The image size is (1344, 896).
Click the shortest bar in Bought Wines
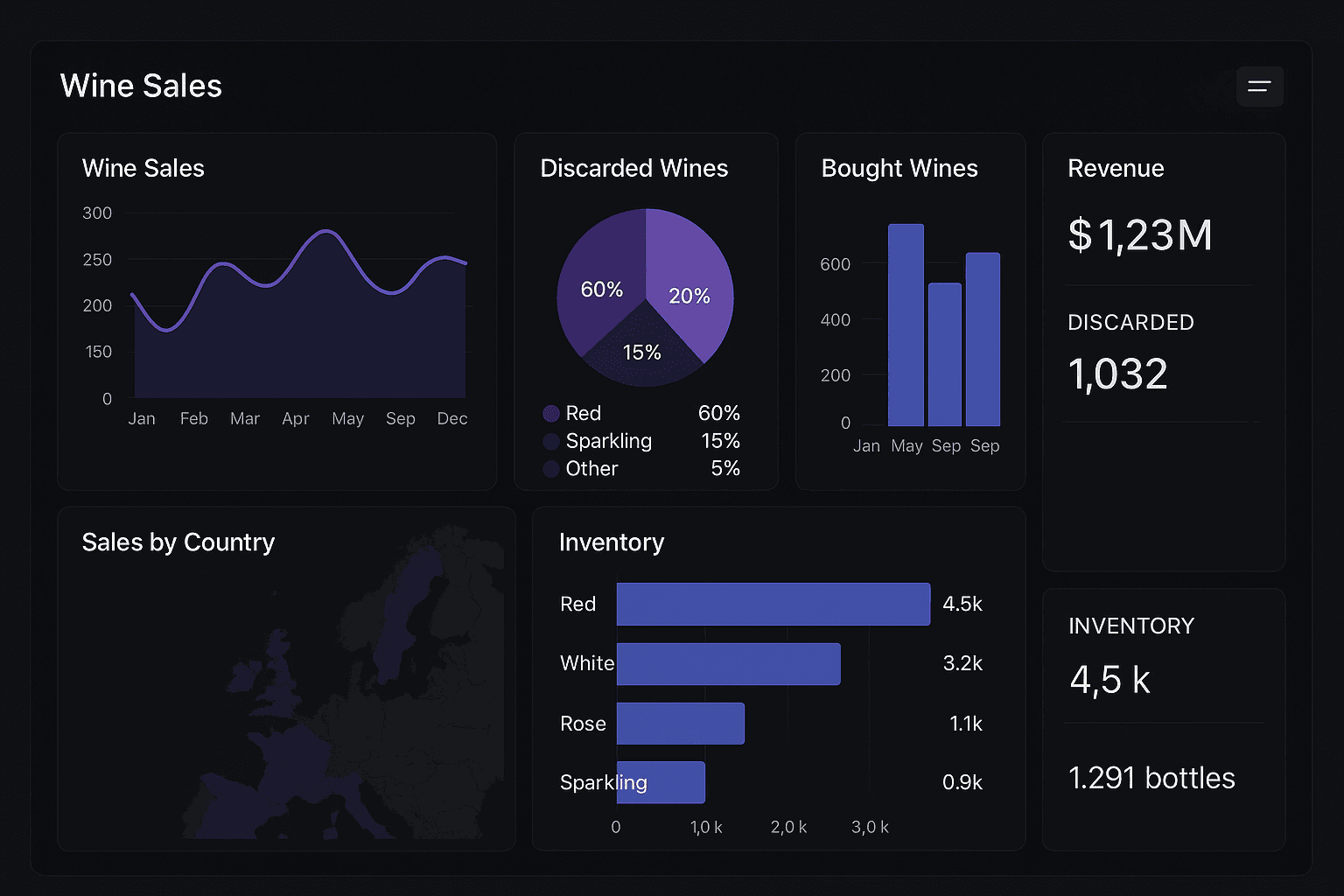click(x=944, y=354)
